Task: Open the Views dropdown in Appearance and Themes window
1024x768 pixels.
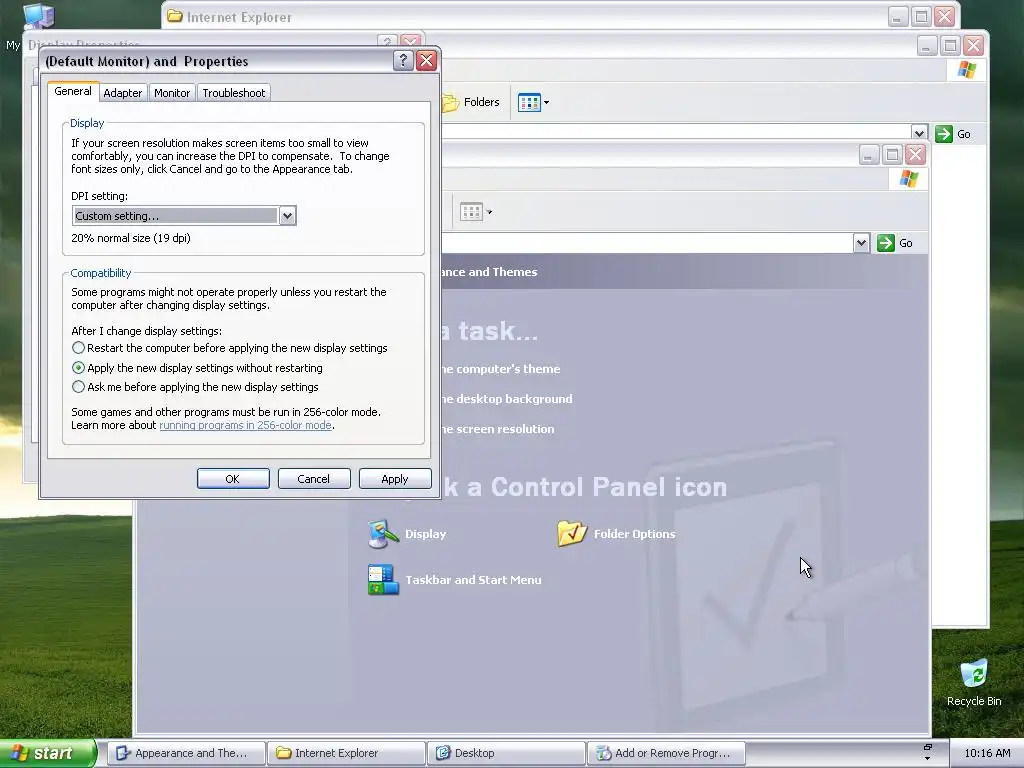Action: pos(476,212)
